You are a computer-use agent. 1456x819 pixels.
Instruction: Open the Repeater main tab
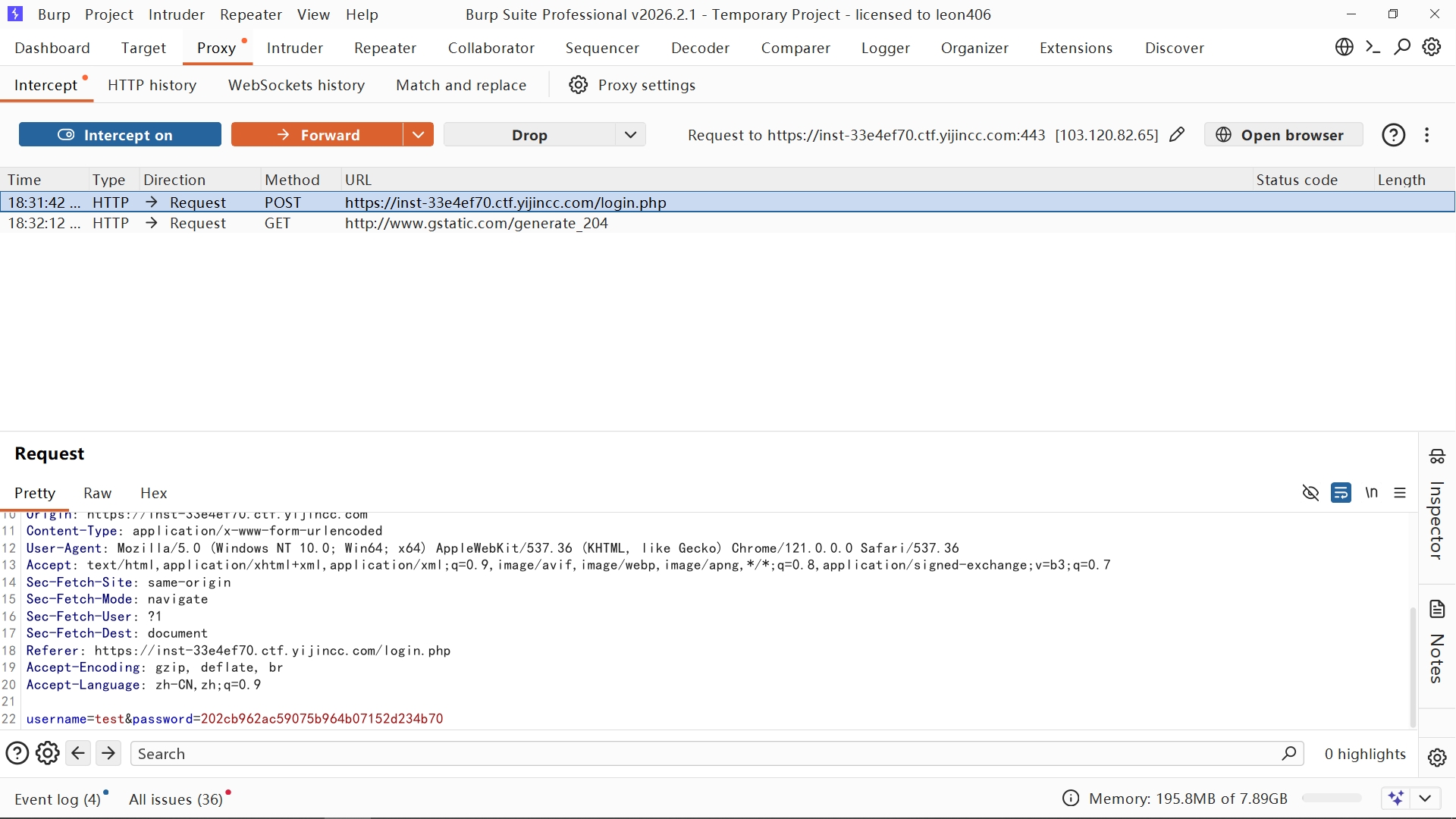(385, 48)
